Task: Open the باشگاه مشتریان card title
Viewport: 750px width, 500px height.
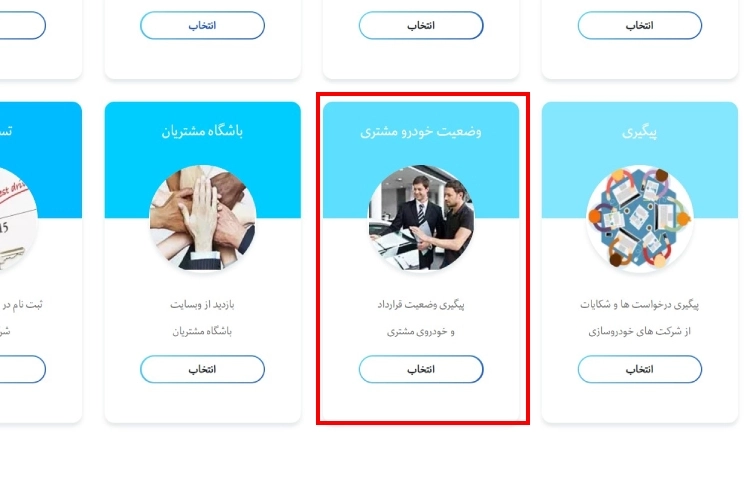Action: click(202, 131)
